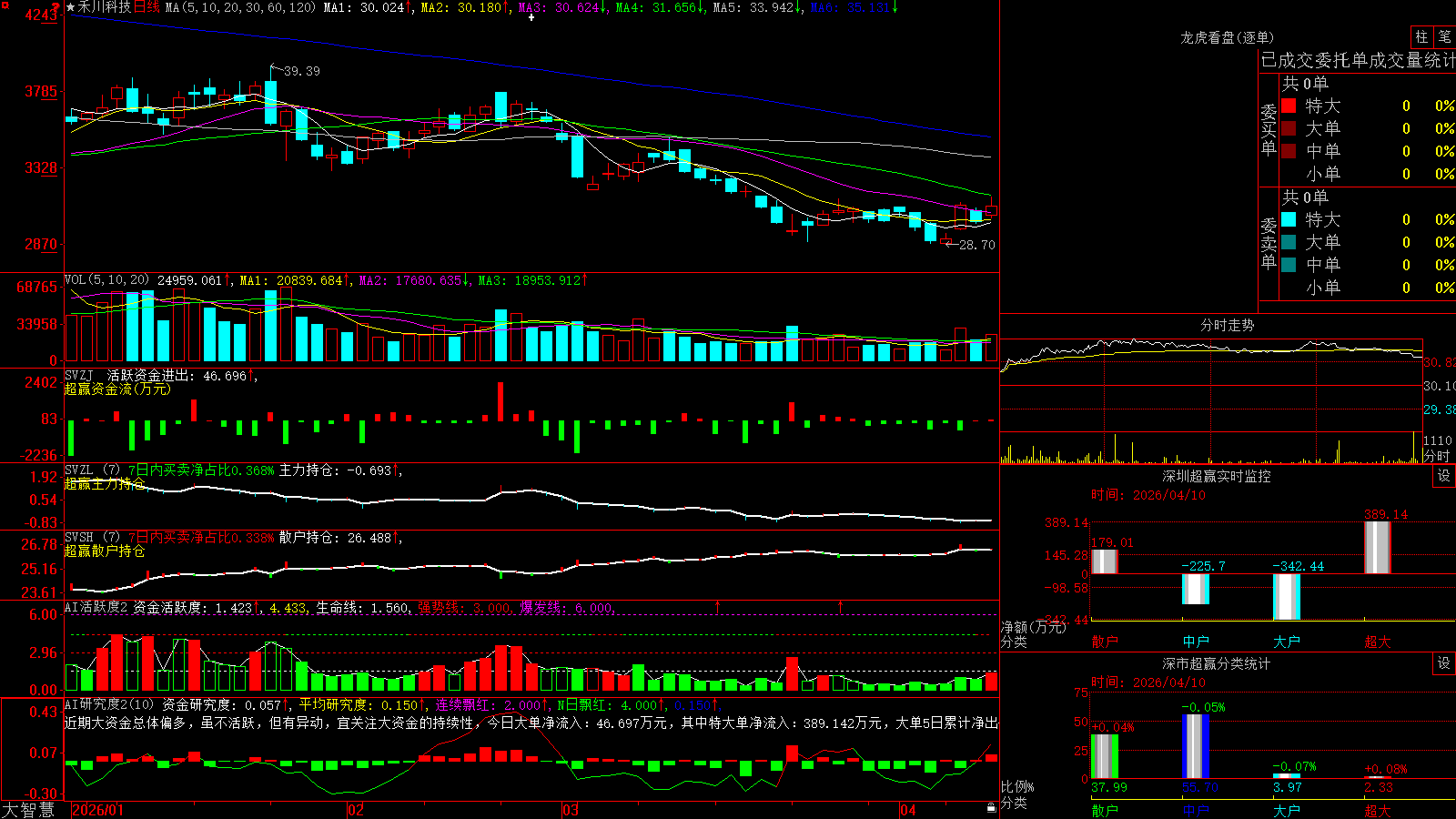Click the -342.44 大户 bar in 深圳超赢实时监控
1456x819 pixels.
point(1287,597)
